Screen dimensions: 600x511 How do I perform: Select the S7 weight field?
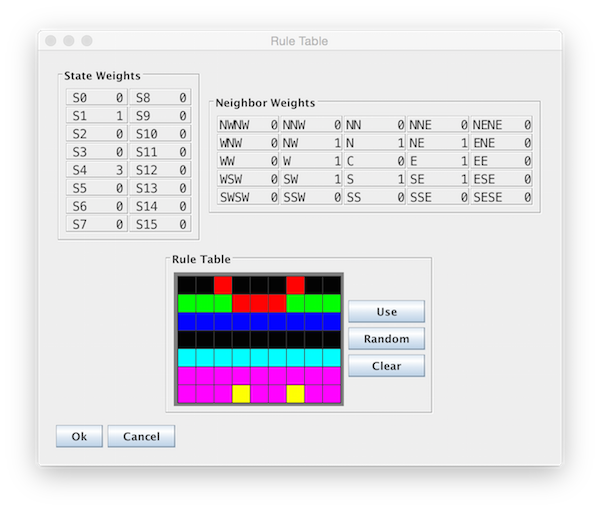[x=97, y=224]
